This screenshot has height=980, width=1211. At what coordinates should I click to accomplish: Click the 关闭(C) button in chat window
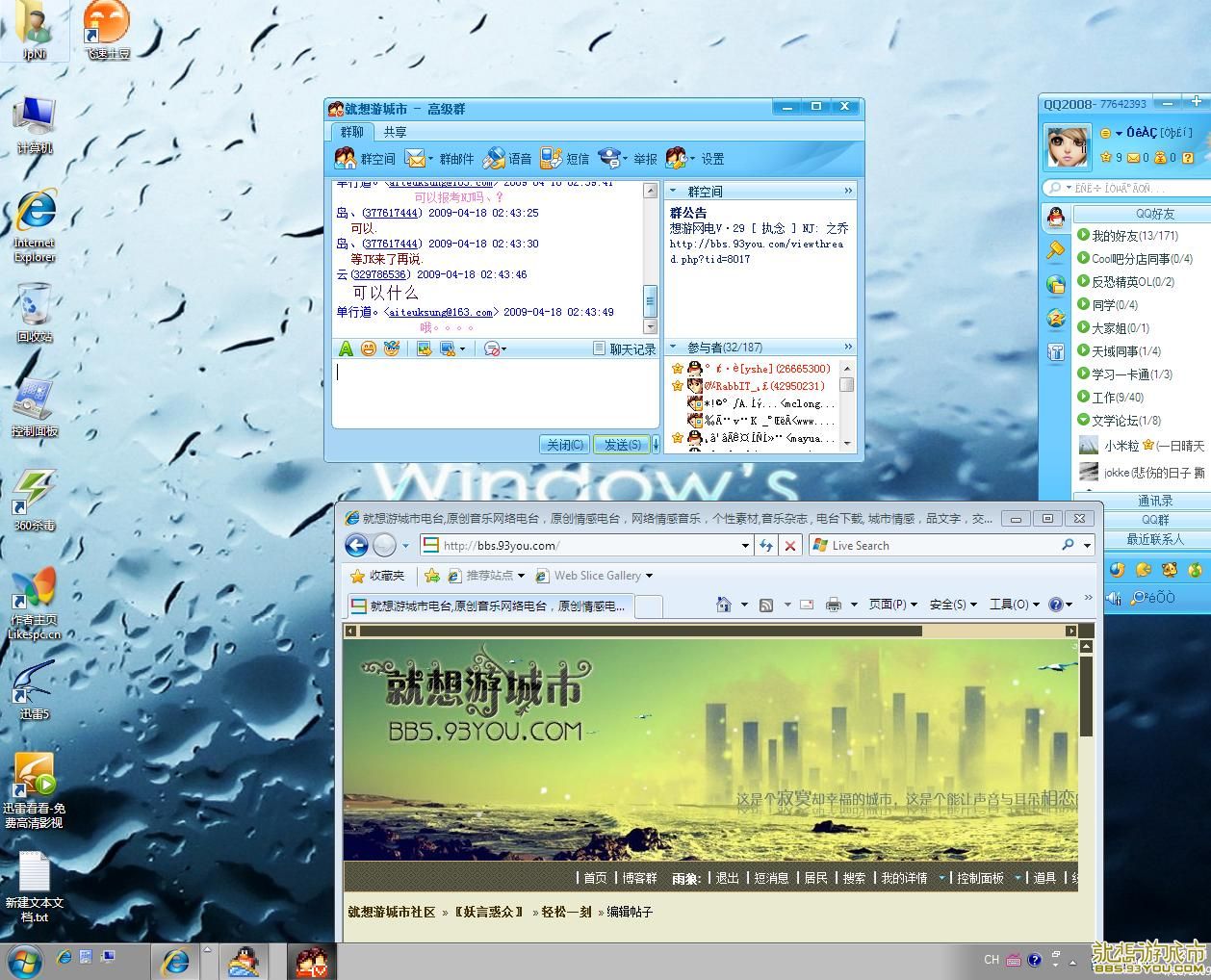click(x=565, y=444)
